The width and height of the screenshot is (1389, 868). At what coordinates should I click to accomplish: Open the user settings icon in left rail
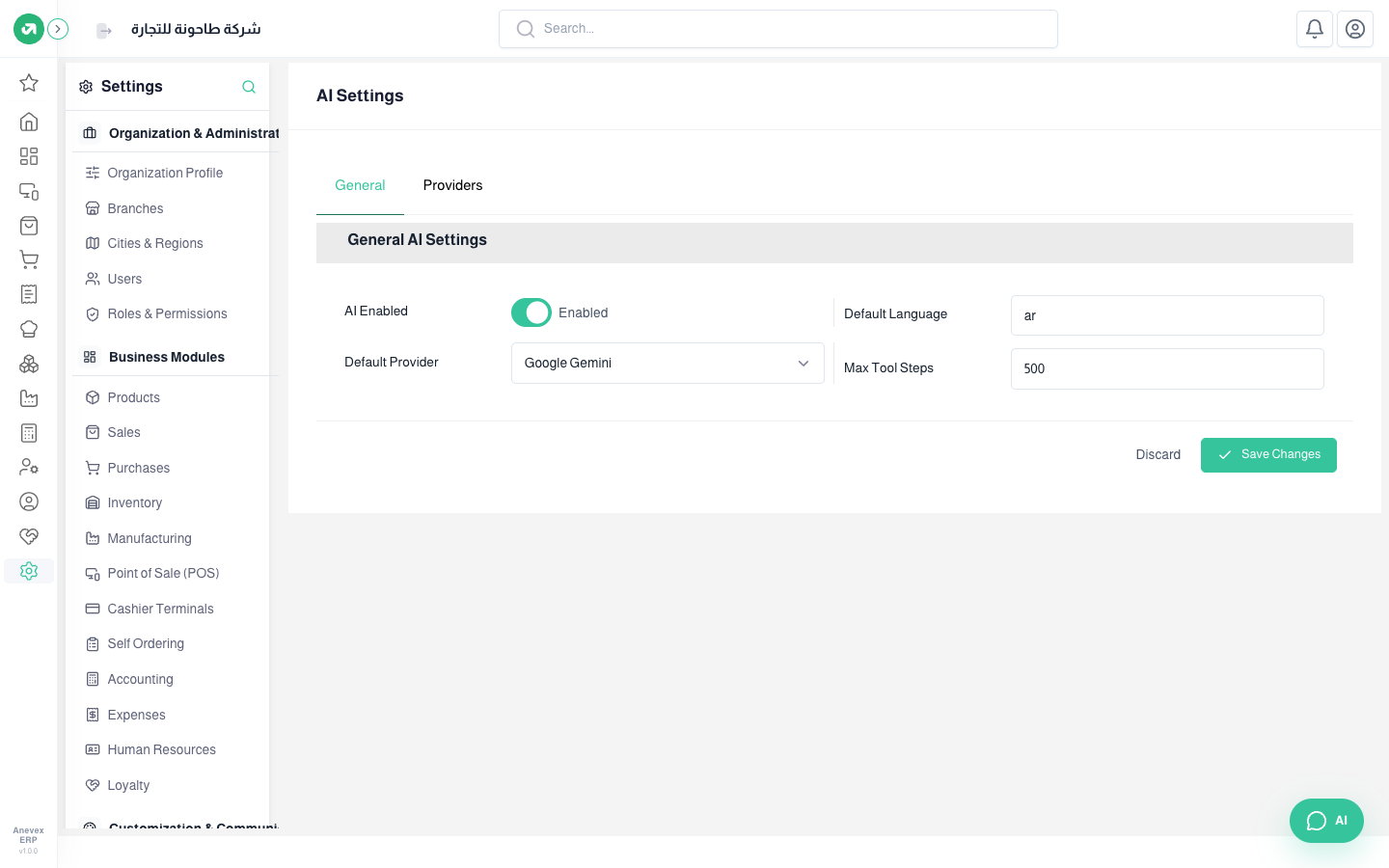29,467
